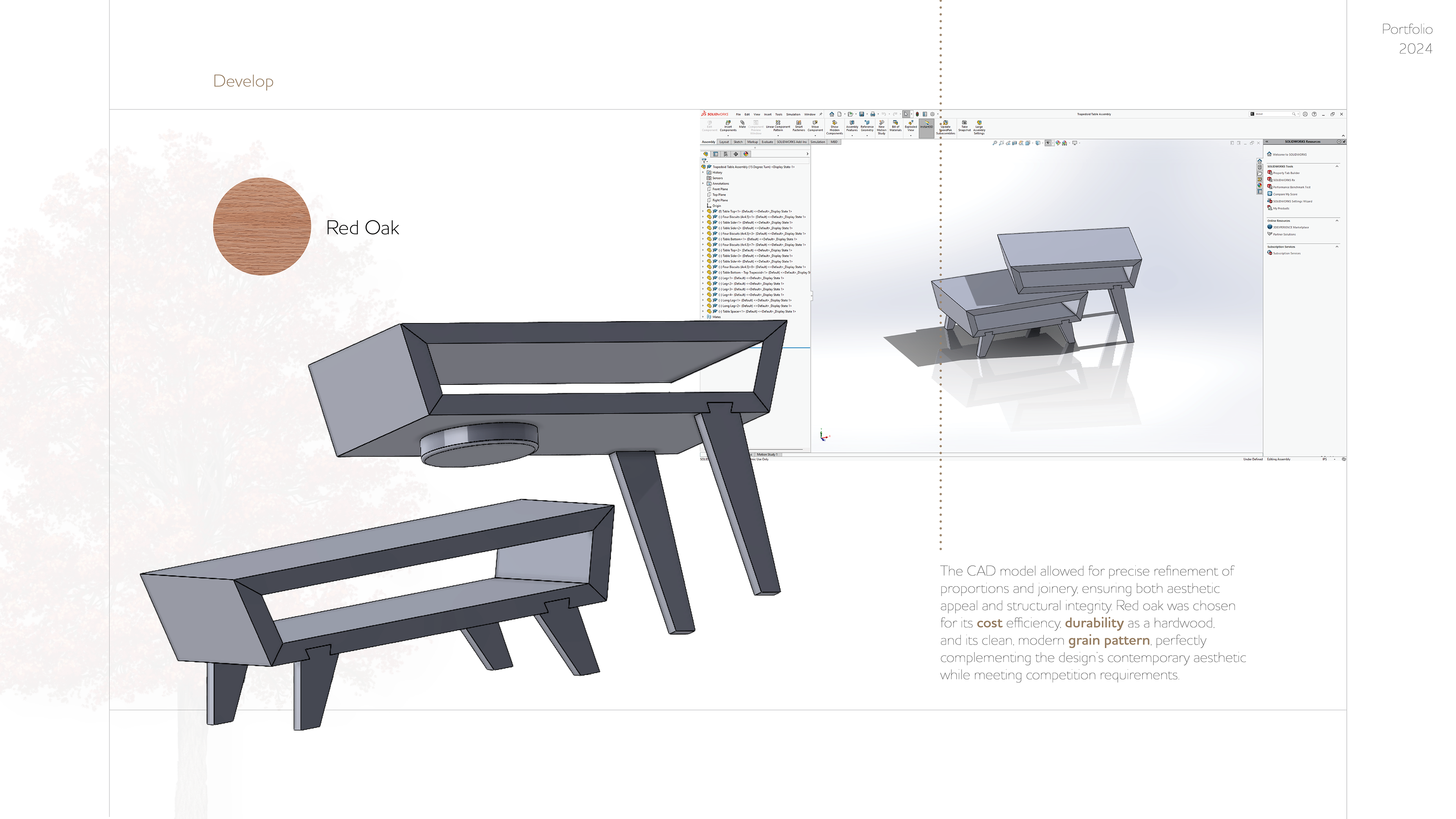1456x819 pixels.
Task: Open the Tools menu
Action: pyautogui.click(x=778, y=114)
